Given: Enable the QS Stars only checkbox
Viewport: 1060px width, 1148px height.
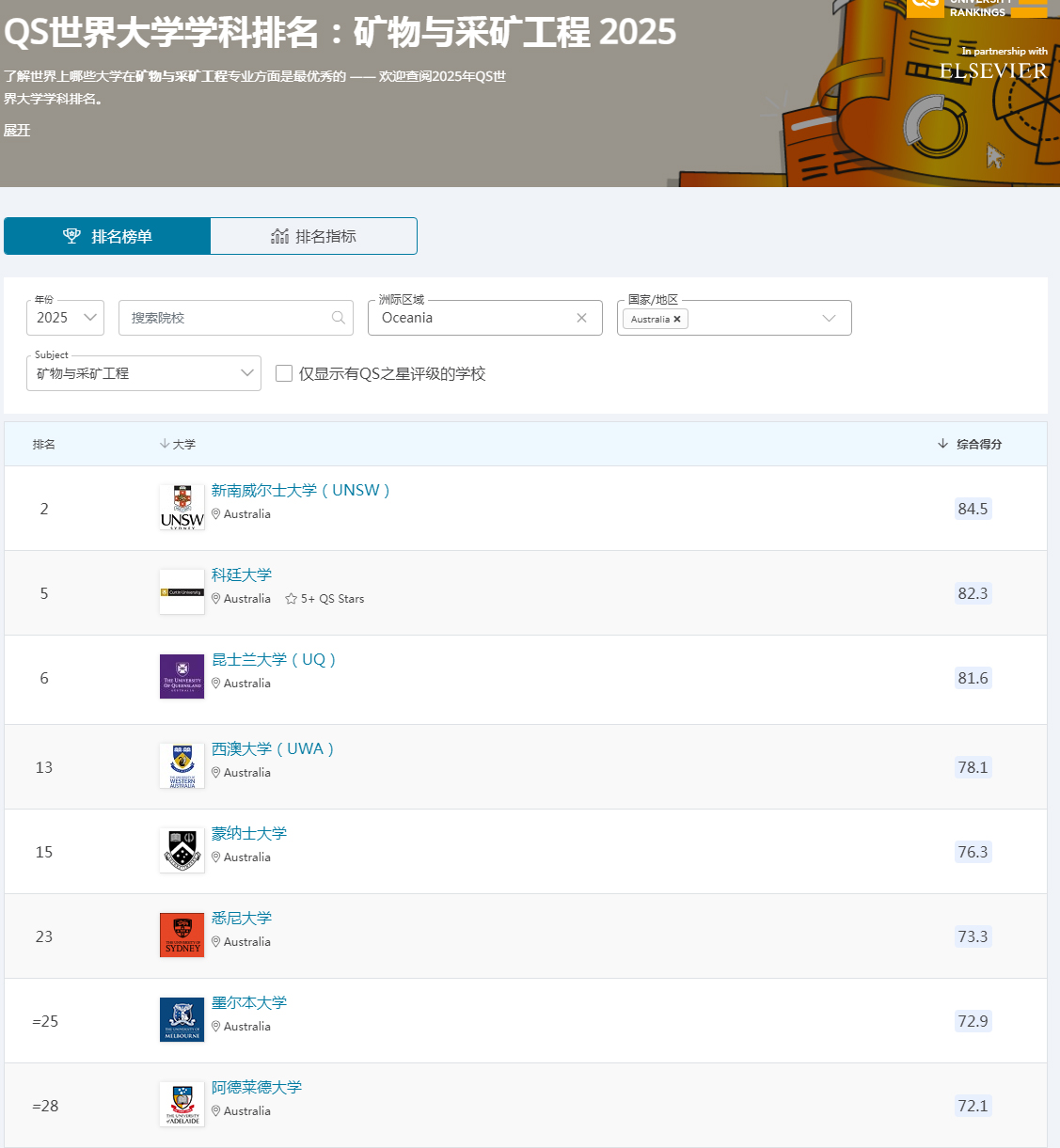Looking at the screenshot, I should 284,373.
